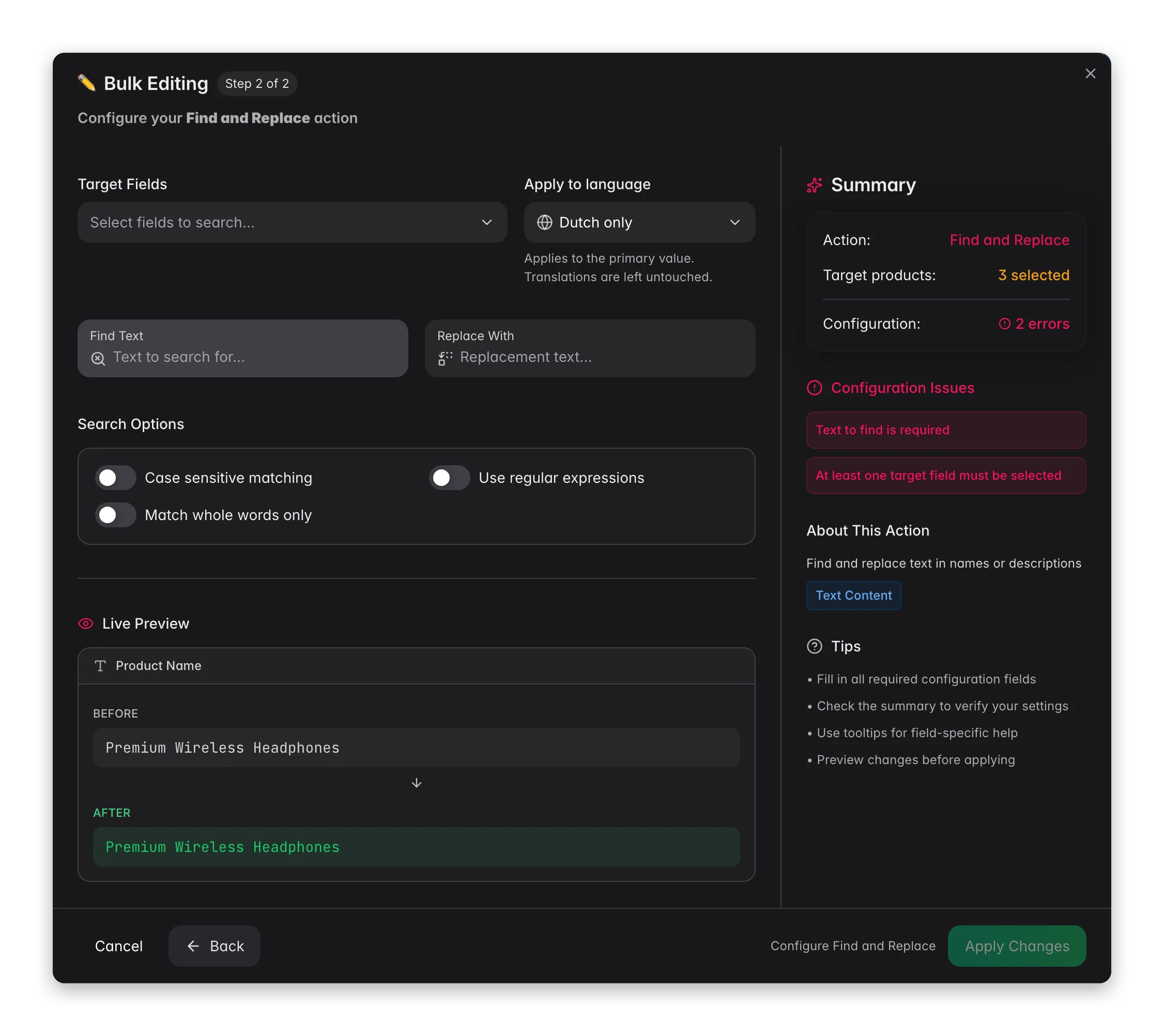Toggle Case sensitive matching switch
Viewport: 1164px width, 1036px height.
click(x=116, y=478)
